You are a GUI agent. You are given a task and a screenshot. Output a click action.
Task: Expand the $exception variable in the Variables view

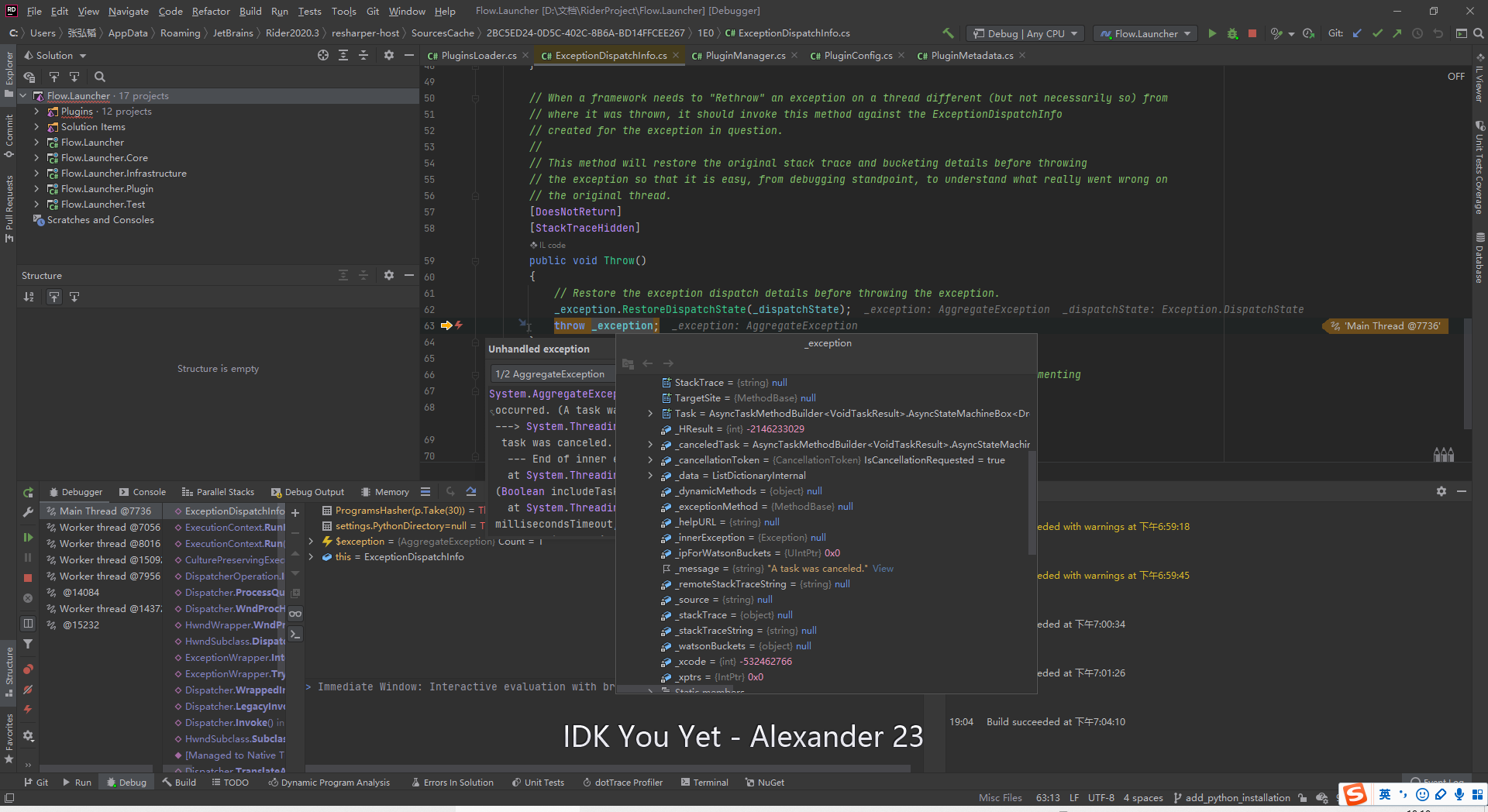click(x=311, y=542)
